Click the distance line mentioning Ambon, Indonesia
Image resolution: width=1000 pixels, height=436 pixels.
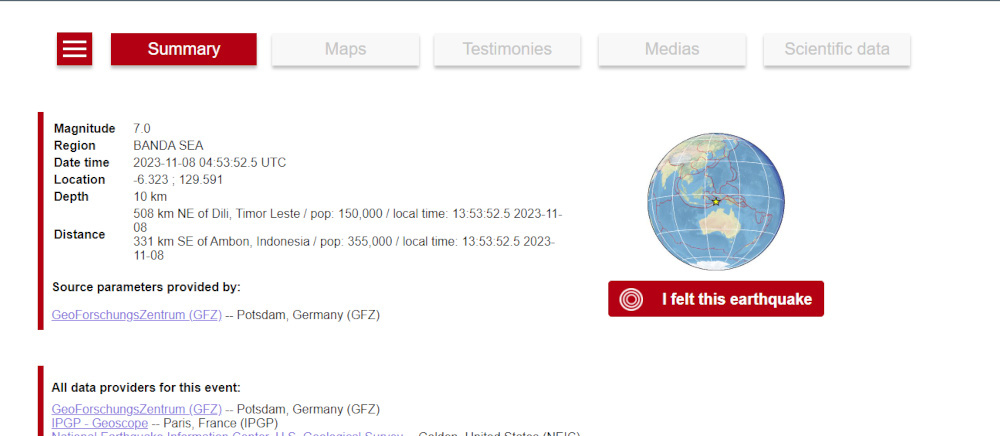click(x=343, y=242)
